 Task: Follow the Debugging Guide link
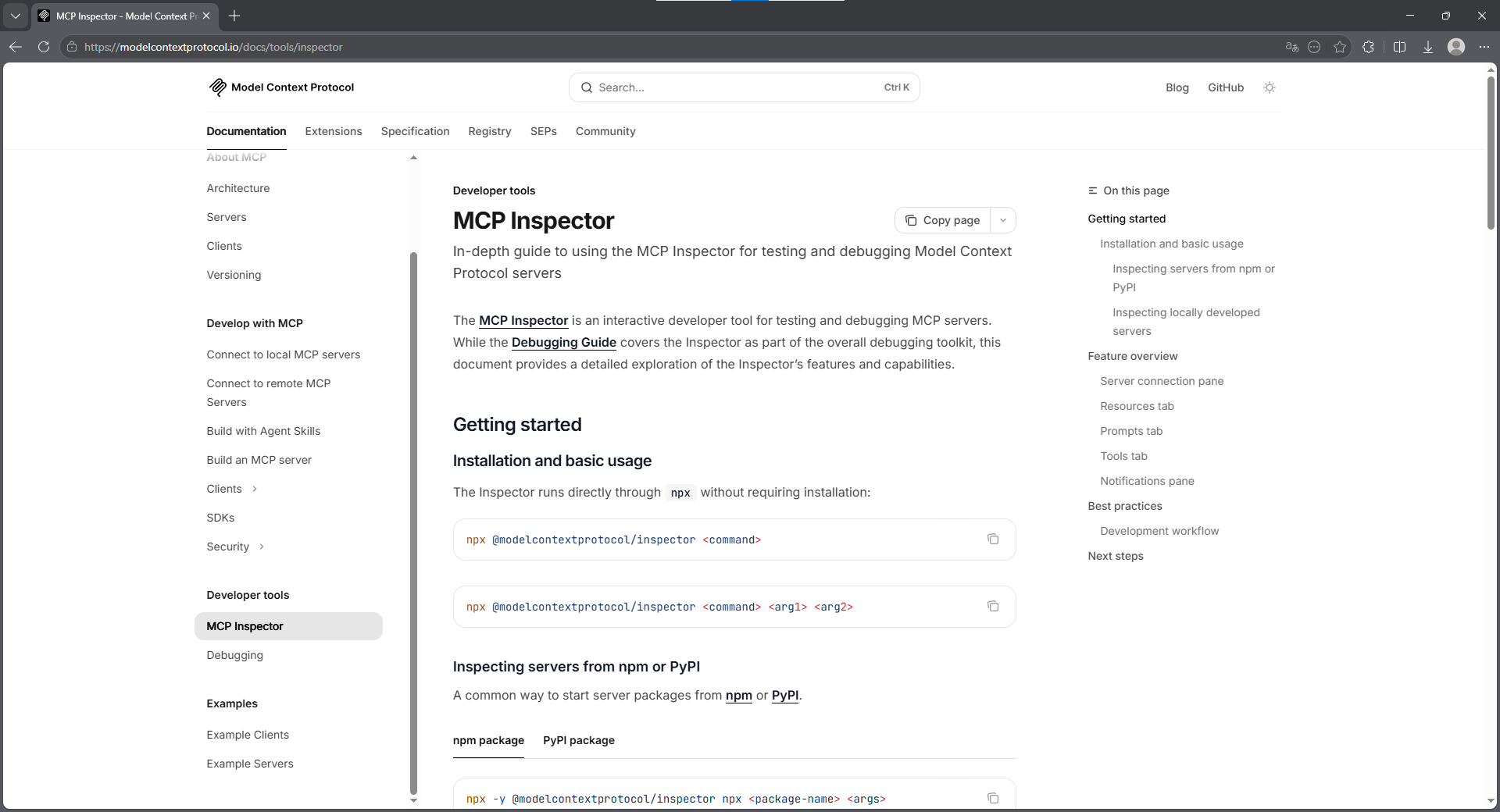pos(564,342)
